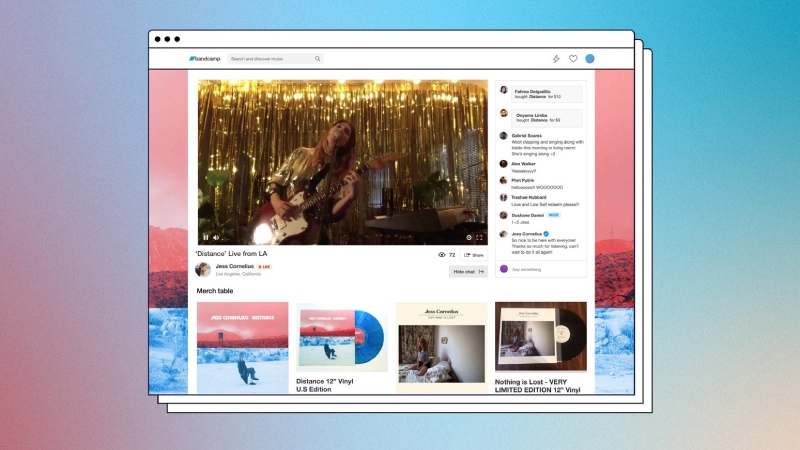
Task: Open the heart wishlist icon
Action: 573,59
